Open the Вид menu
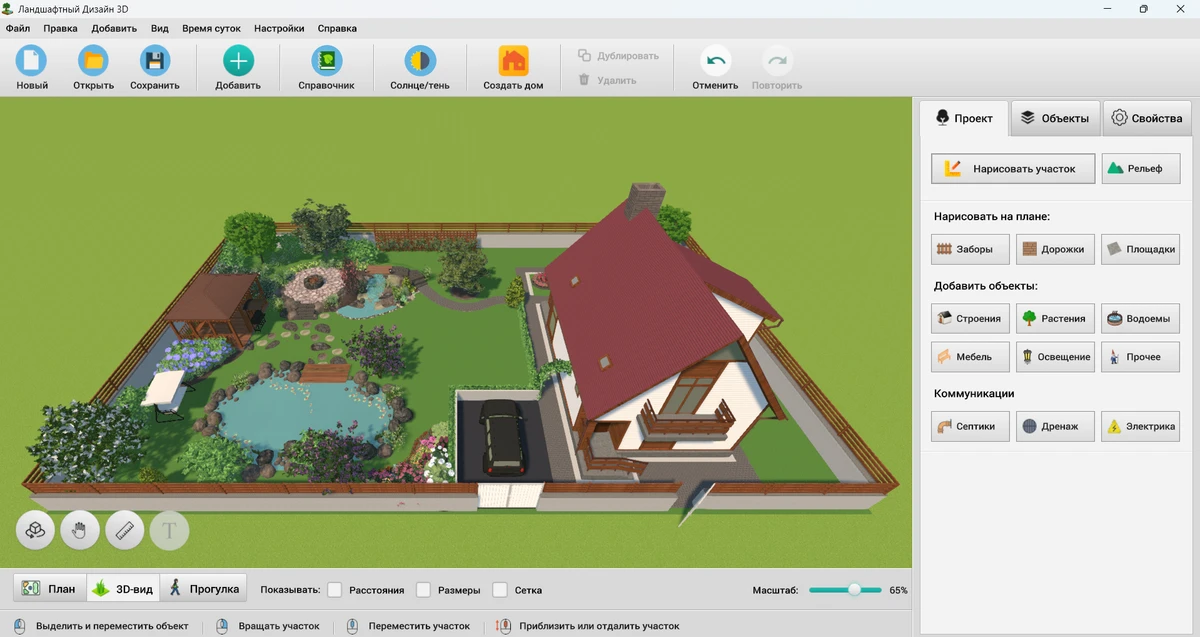 pyautogui.click(x=160, y=29)
